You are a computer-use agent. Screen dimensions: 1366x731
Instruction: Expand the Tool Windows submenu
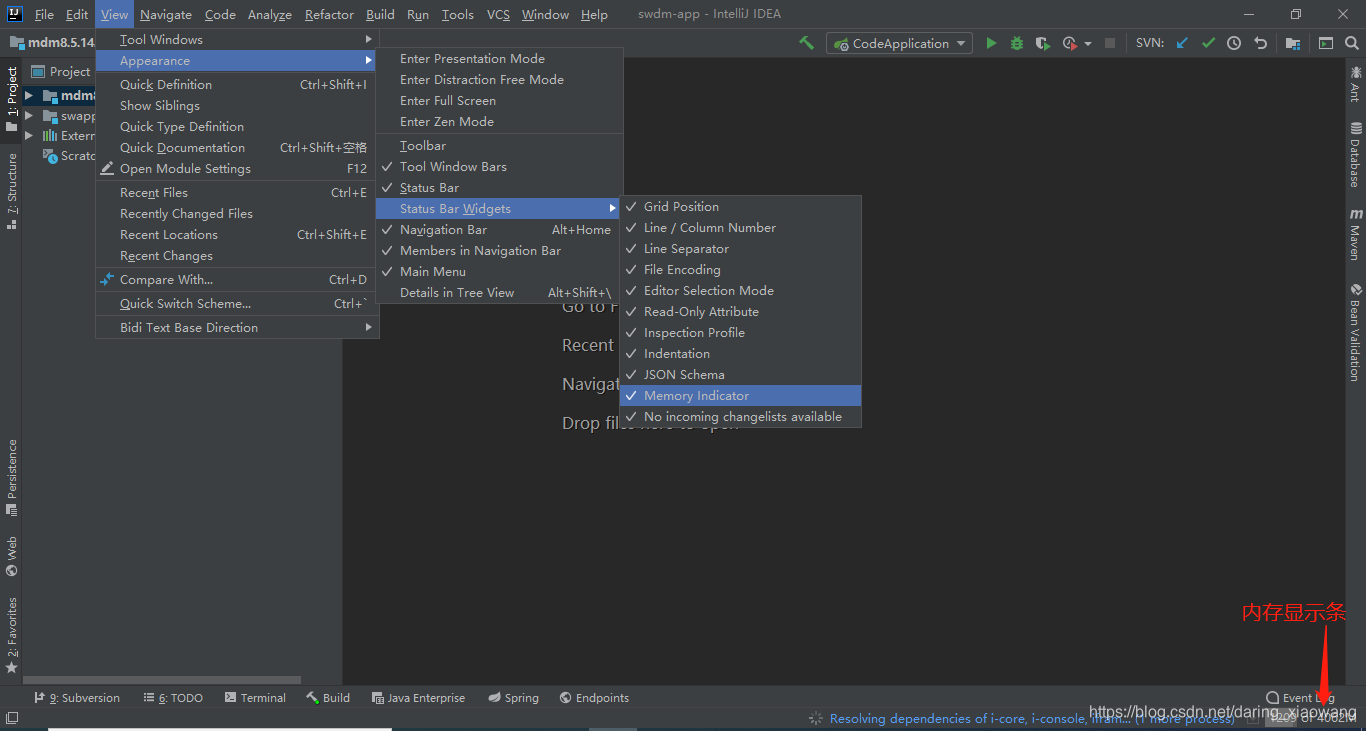pyautogui.click(x=237, y=40)
